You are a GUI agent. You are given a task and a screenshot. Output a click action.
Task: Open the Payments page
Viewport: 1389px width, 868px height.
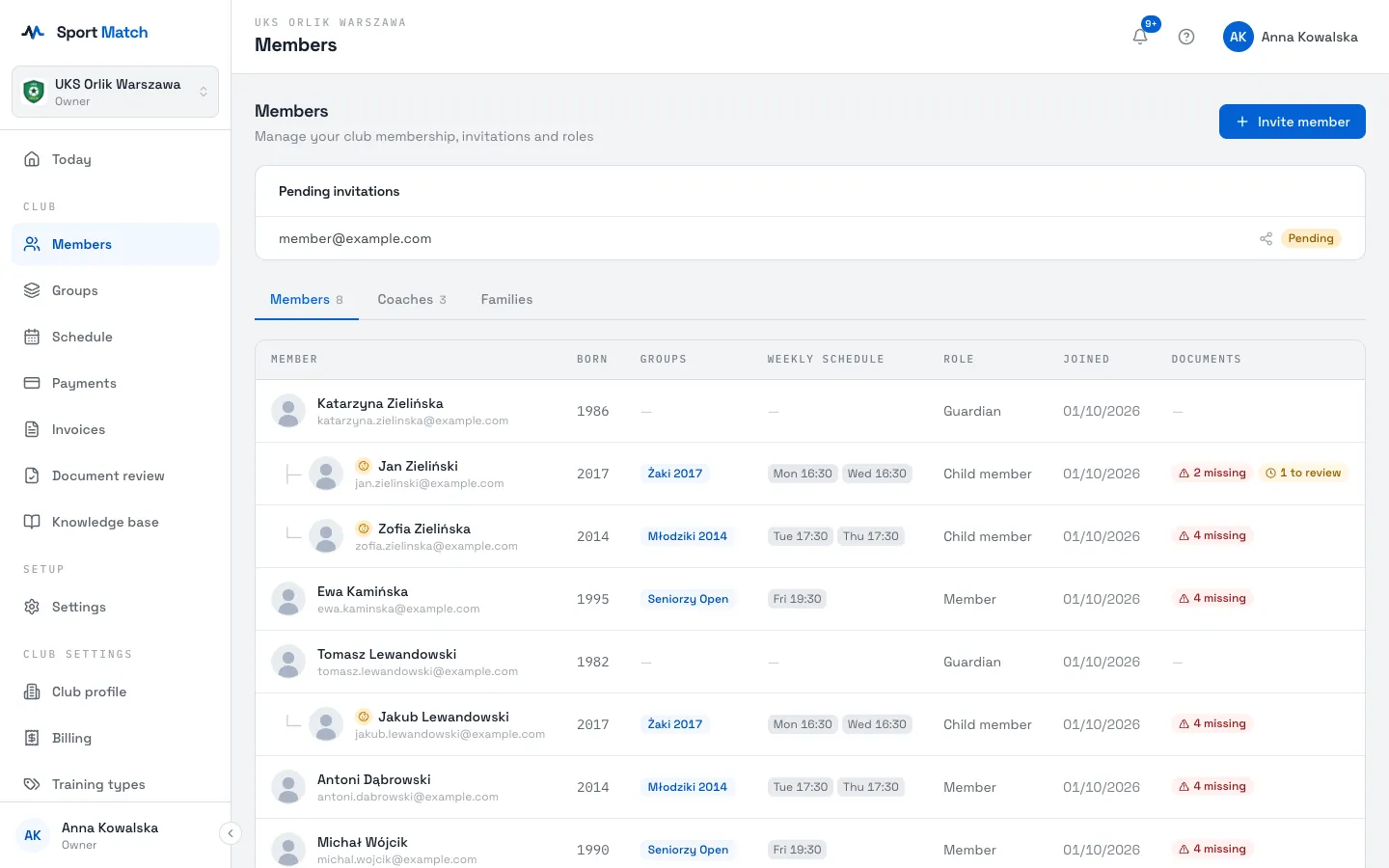coord(116,383)
